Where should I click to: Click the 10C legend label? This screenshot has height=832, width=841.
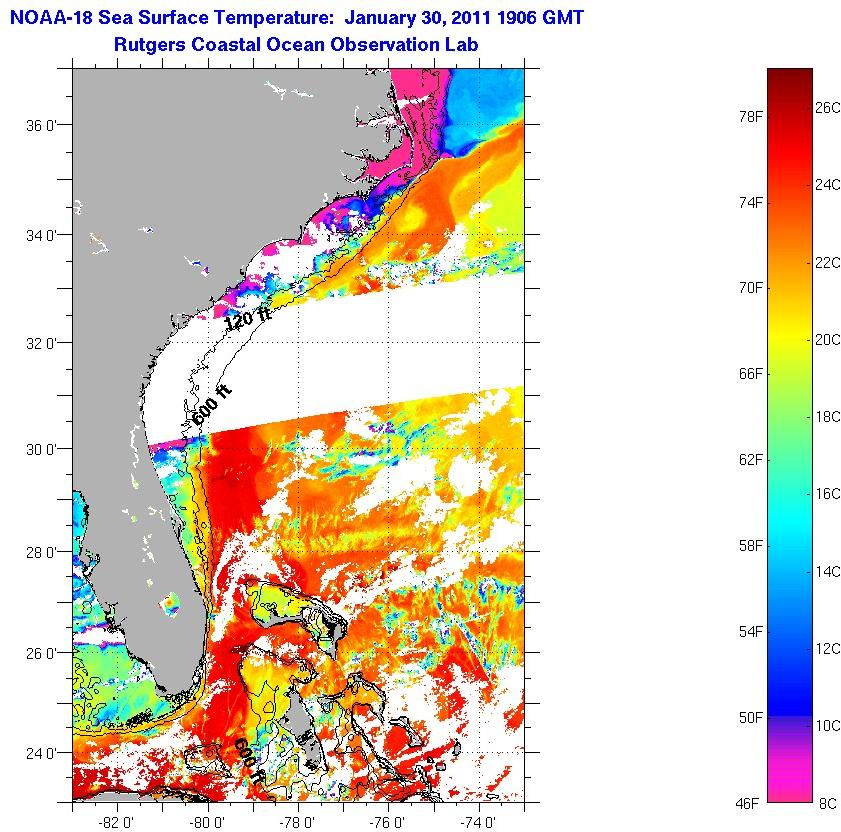point(828,726)
